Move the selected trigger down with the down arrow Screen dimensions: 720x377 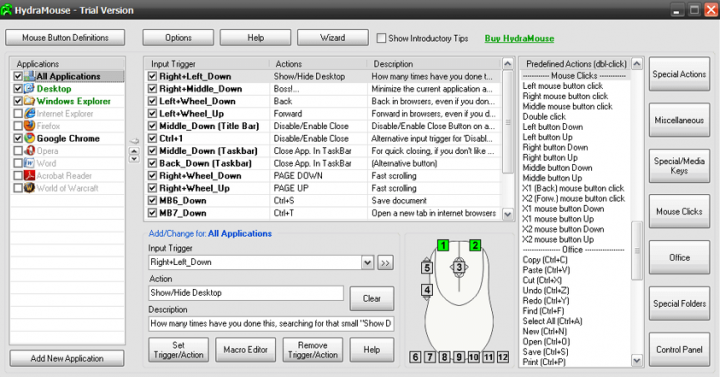point(134,158)
